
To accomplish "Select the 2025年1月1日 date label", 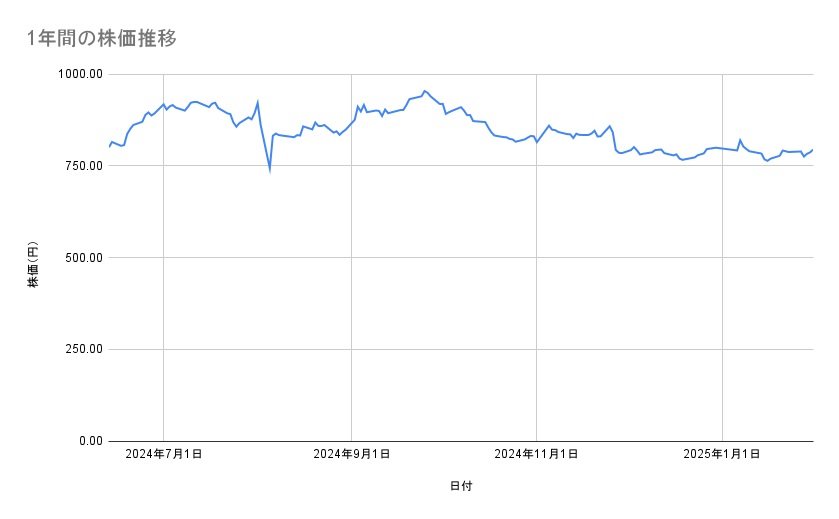I will point(722,454).
